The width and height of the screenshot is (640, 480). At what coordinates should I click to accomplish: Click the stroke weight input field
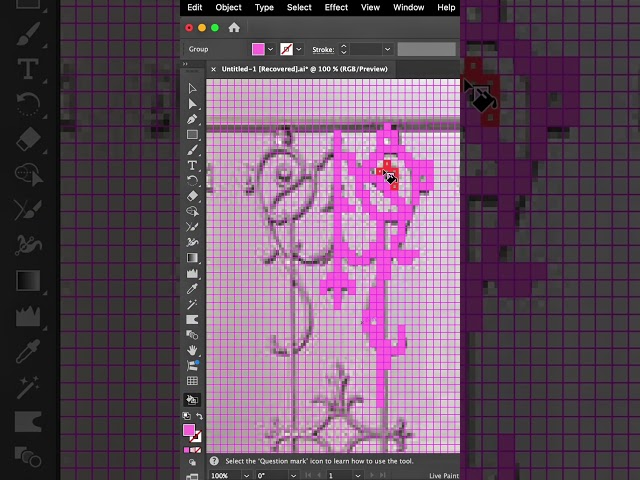367,49
